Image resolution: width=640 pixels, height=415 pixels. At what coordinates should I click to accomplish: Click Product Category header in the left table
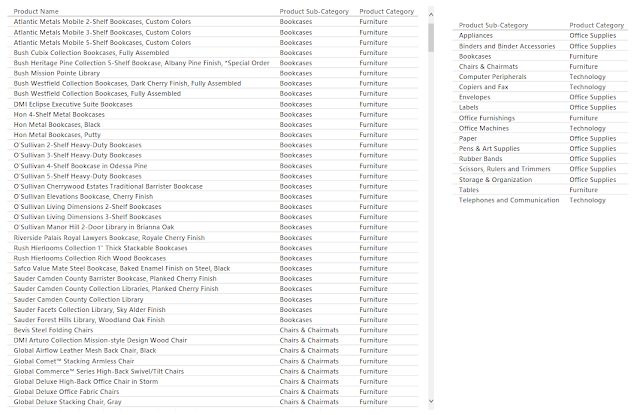[x=387, y=11]
